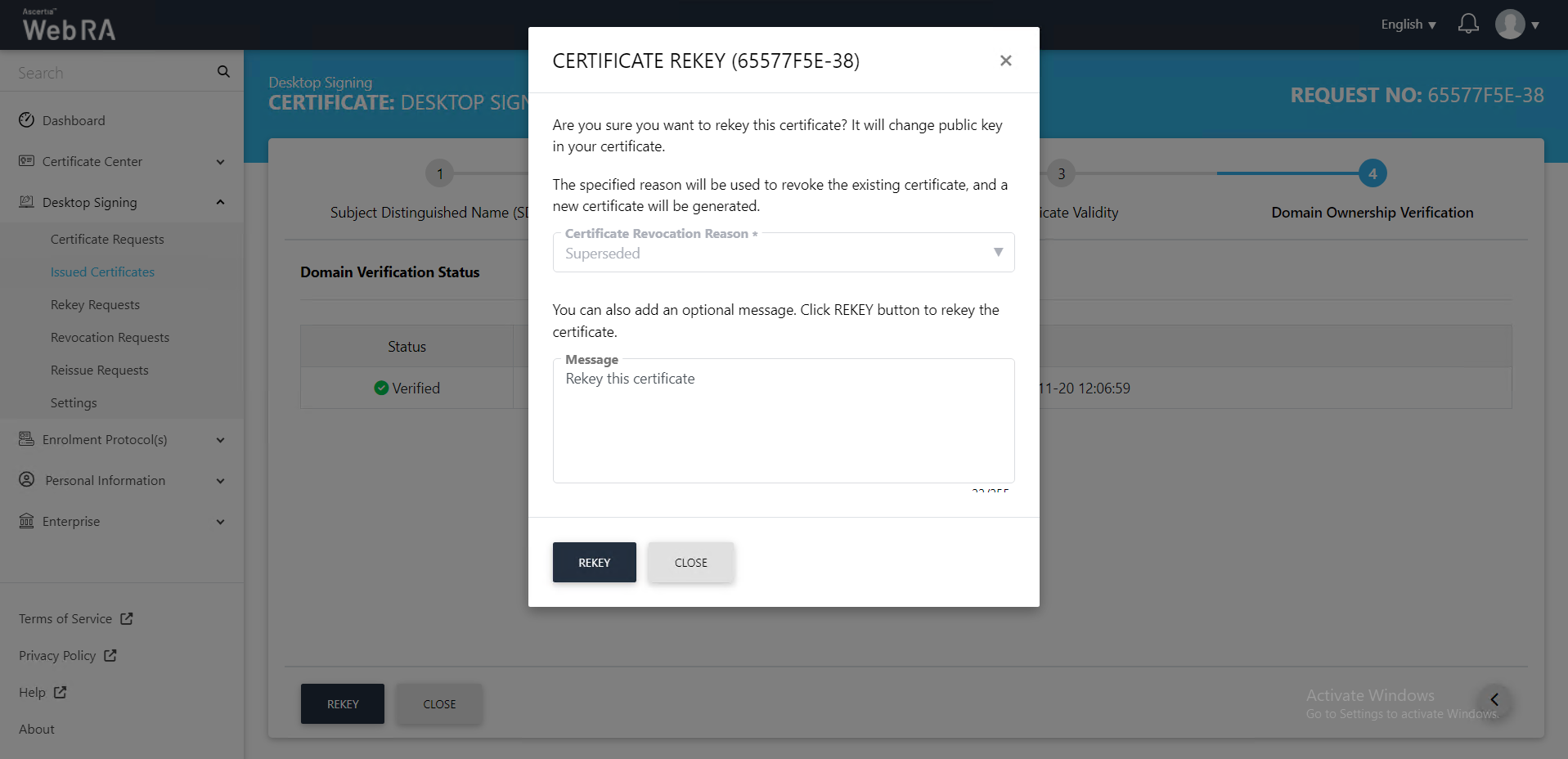Click the Personal Information user icon

coord(27,480)
